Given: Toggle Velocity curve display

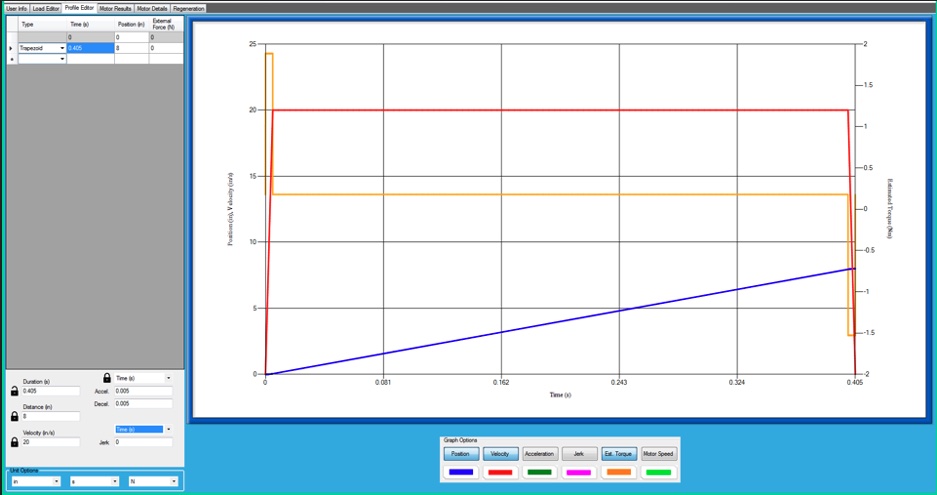Looking at the screenshot, I should [x=500, y=454].
